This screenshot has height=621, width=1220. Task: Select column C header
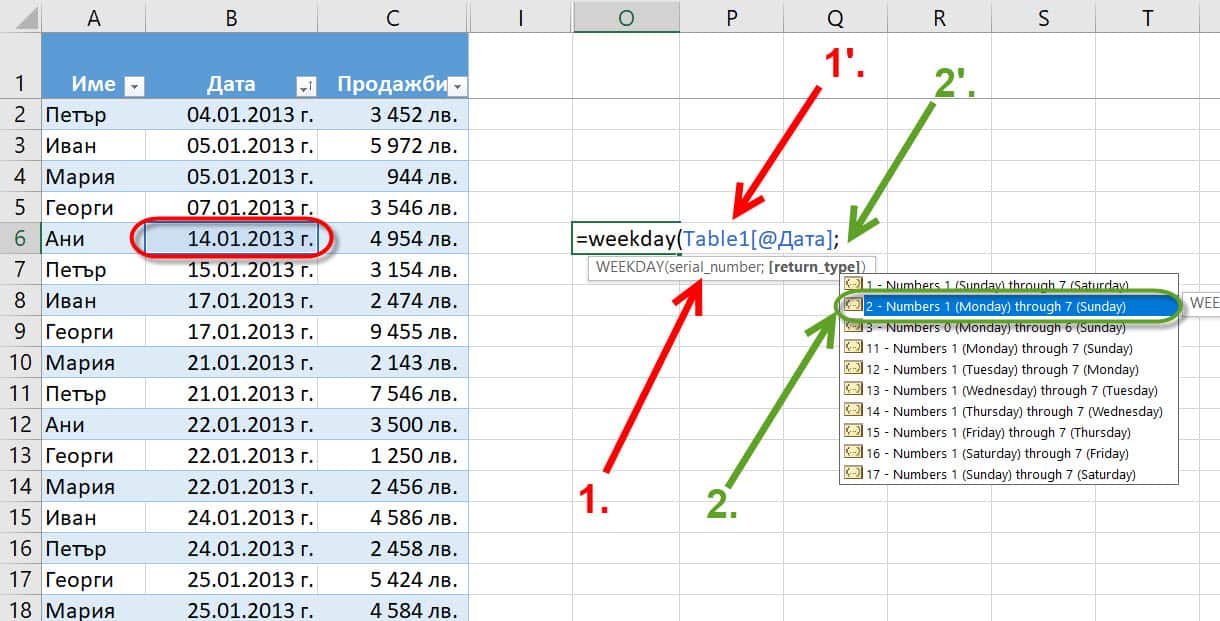pos(393,17)
